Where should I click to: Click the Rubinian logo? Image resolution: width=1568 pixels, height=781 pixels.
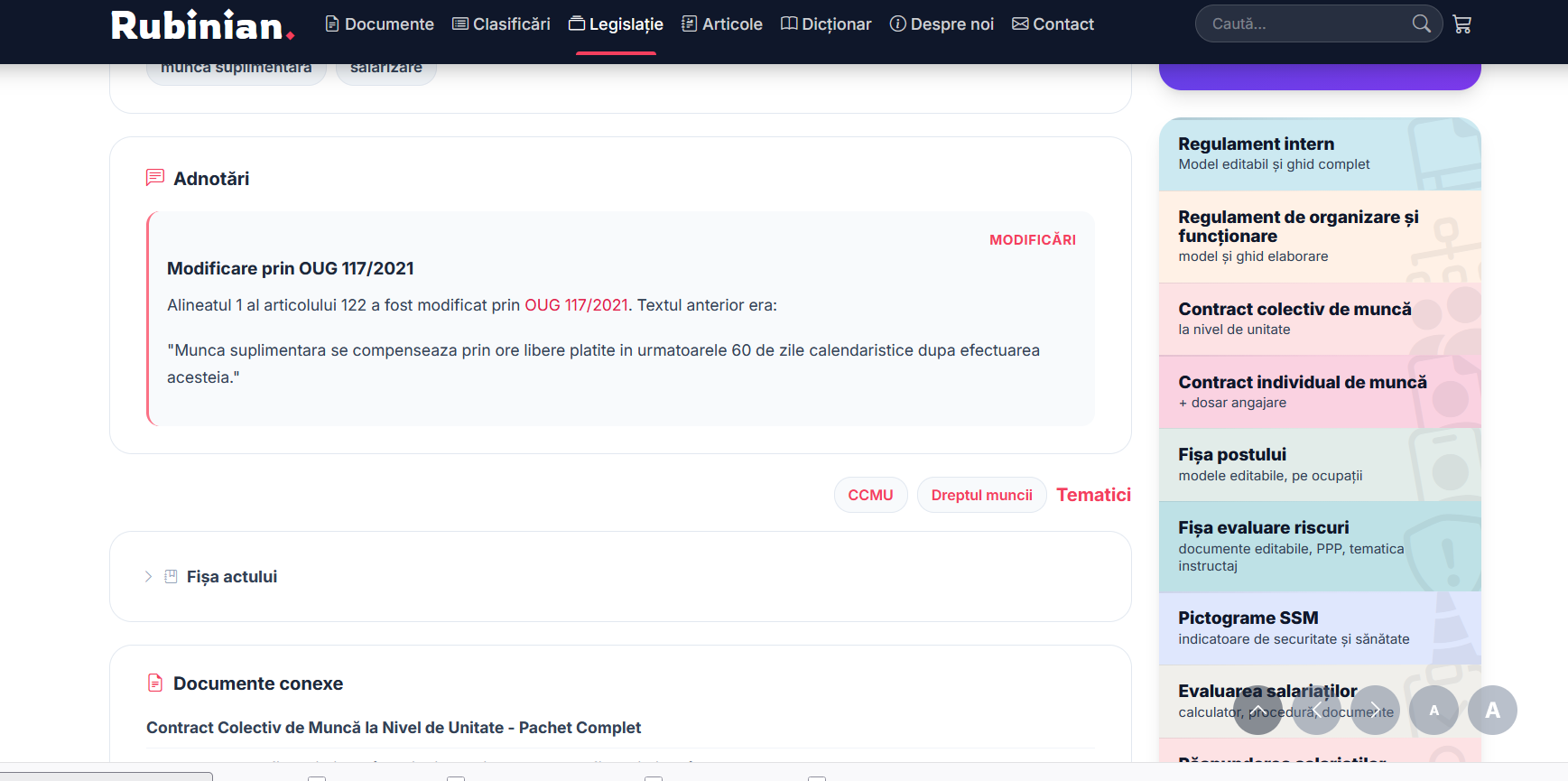click(202, 25)
